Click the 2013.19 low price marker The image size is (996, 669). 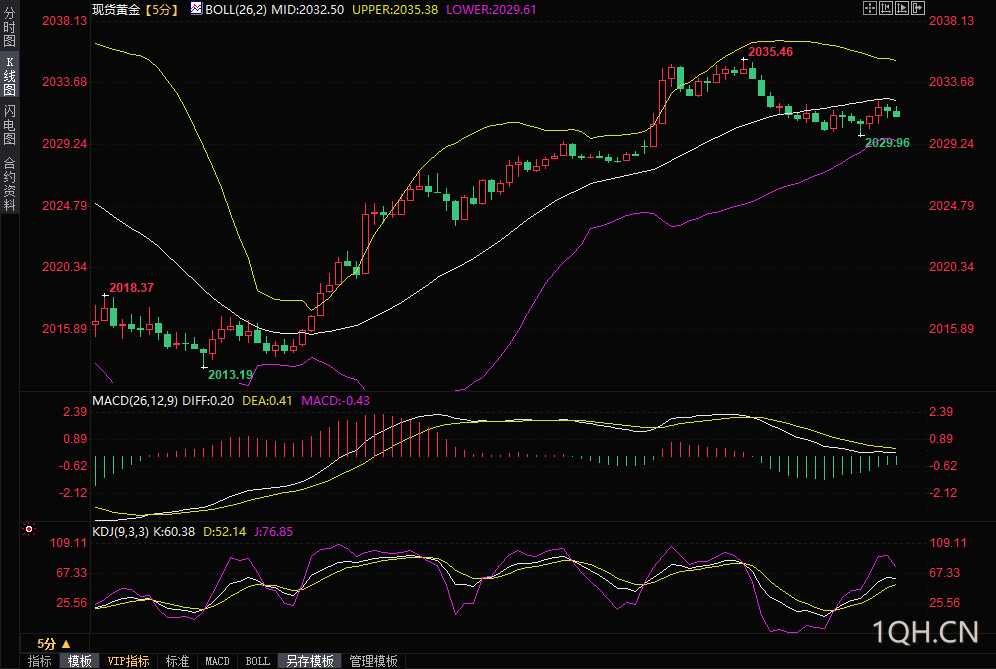point(231,375)
